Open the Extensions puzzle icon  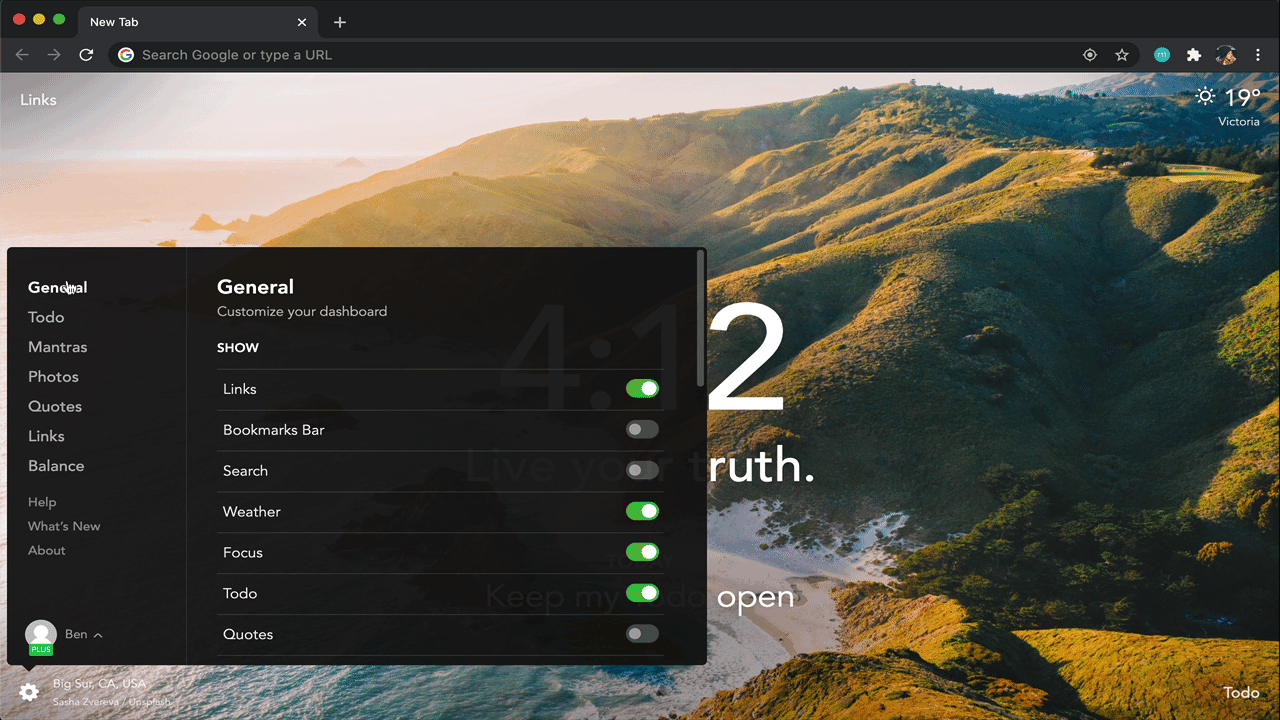(1194, 55)
